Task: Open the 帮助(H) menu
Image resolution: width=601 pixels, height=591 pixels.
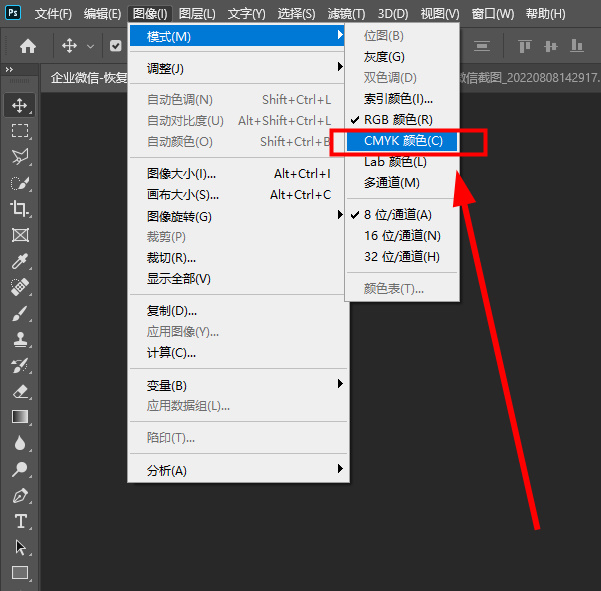Action: pos(545,14)
